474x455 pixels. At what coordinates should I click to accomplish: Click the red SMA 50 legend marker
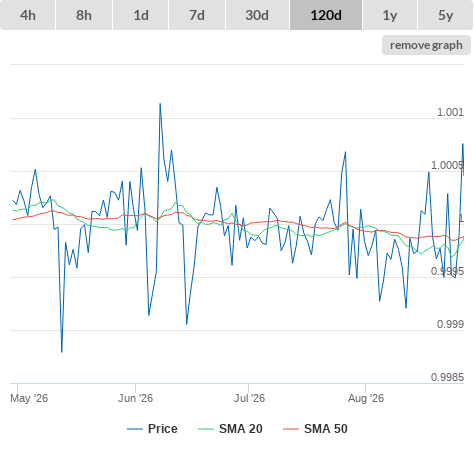pos(291,429)
